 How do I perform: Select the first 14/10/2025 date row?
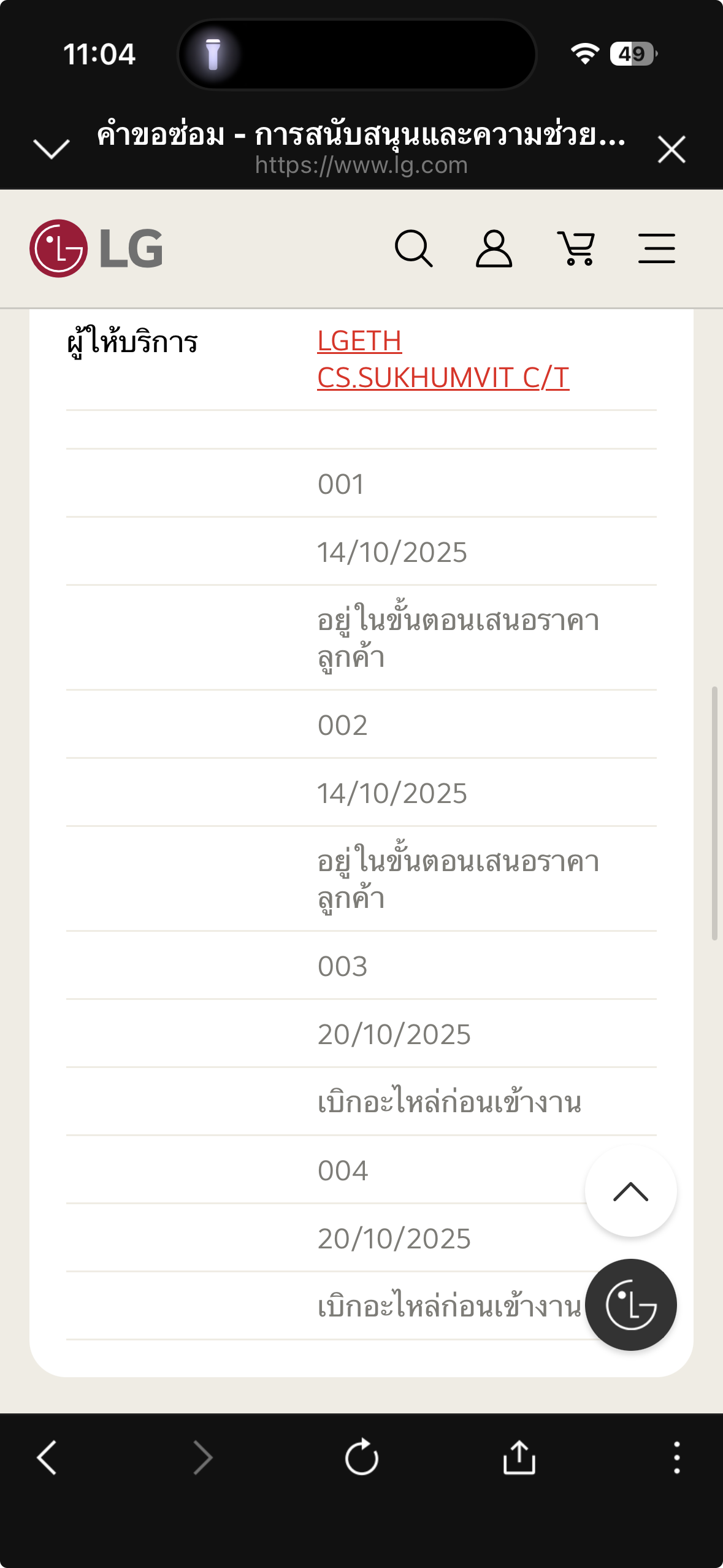click(x=361, y=551)
